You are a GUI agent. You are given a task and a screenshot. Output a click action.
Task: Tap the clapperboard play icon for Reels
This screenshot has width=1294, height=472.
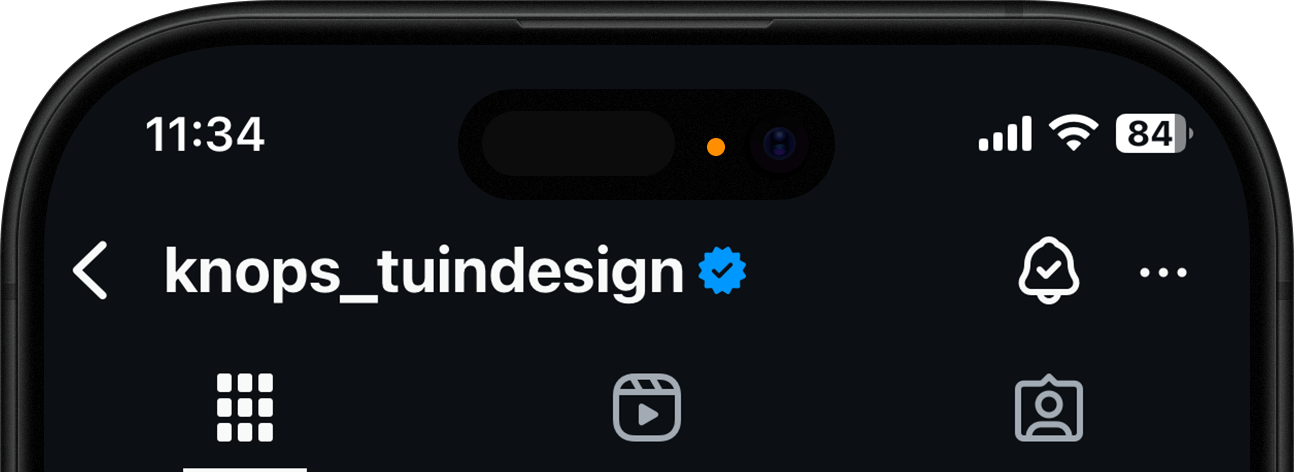(x=646, y=408)
